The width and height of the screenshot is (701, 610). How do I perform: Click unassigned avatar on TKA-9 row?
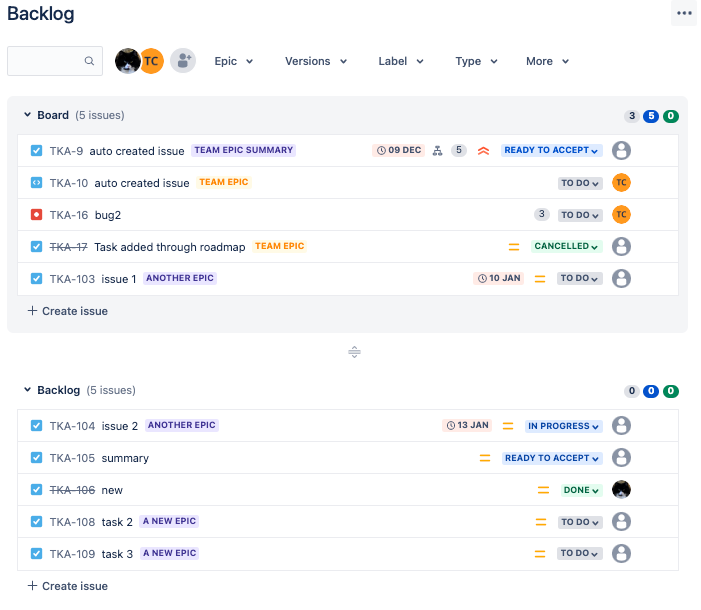(621, 150)
